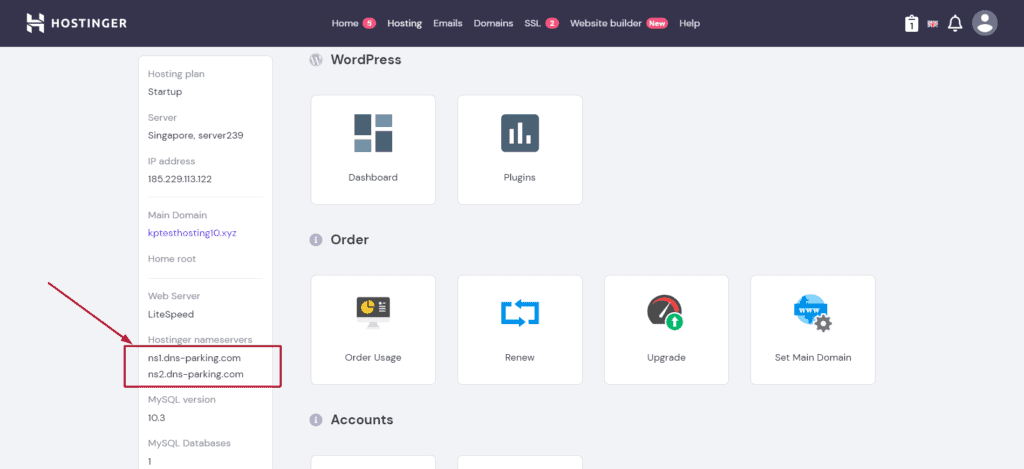Open the Help menu item

(689, 23)
